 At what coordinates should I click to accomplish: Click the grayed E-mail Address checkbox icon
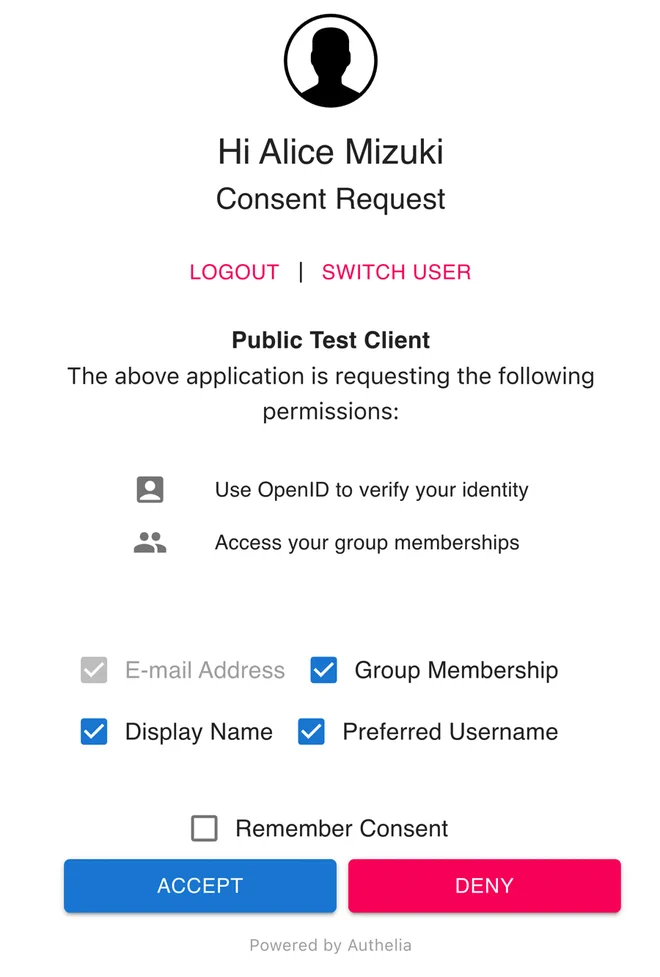(93, 670)
